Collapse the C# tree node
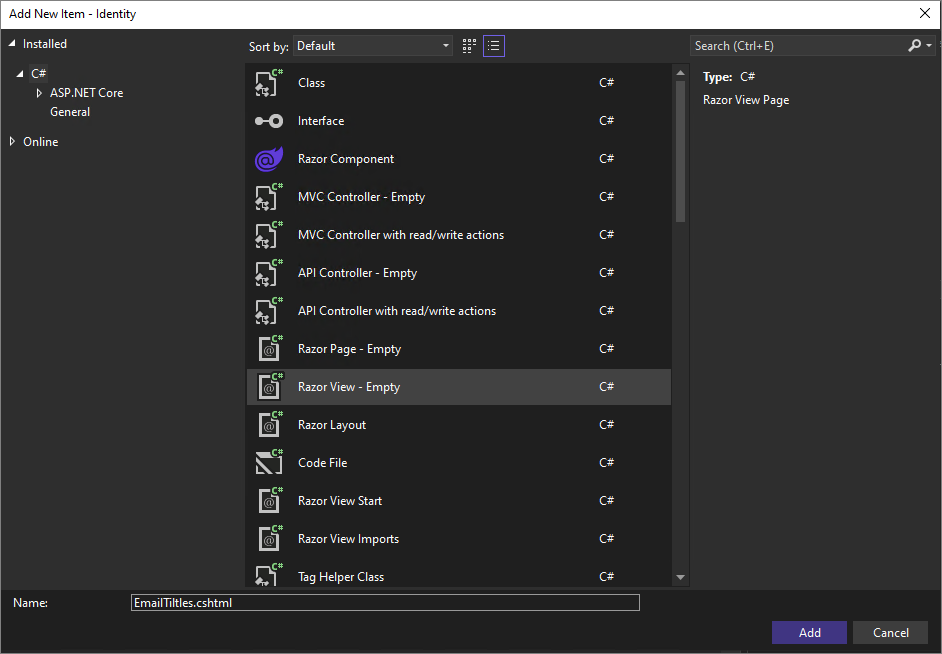This screenshot has height=654, width=942. pyautogui.click(x=20, y=74)
